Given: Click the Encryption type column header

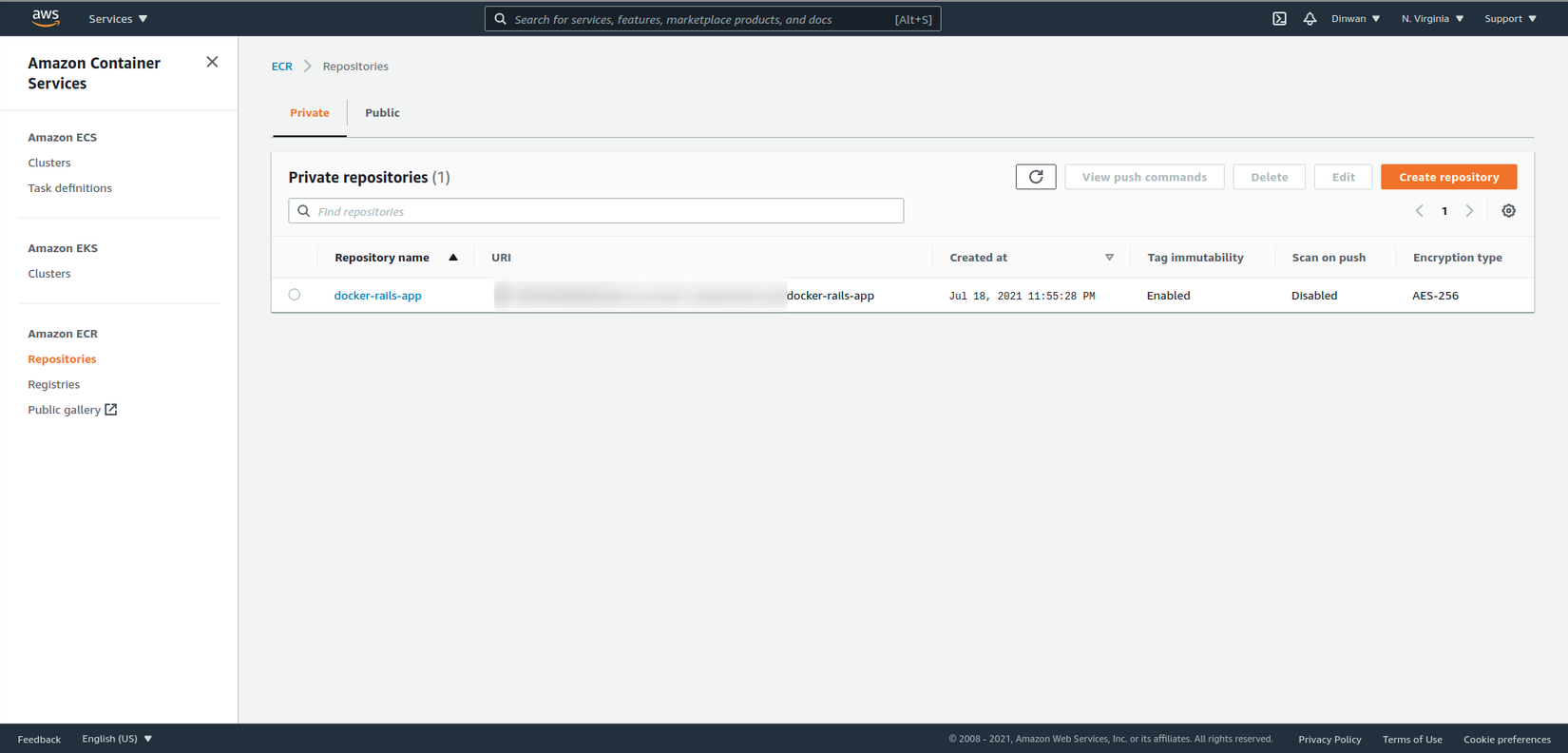Looking at the screenshot, I should [1458, 258].
